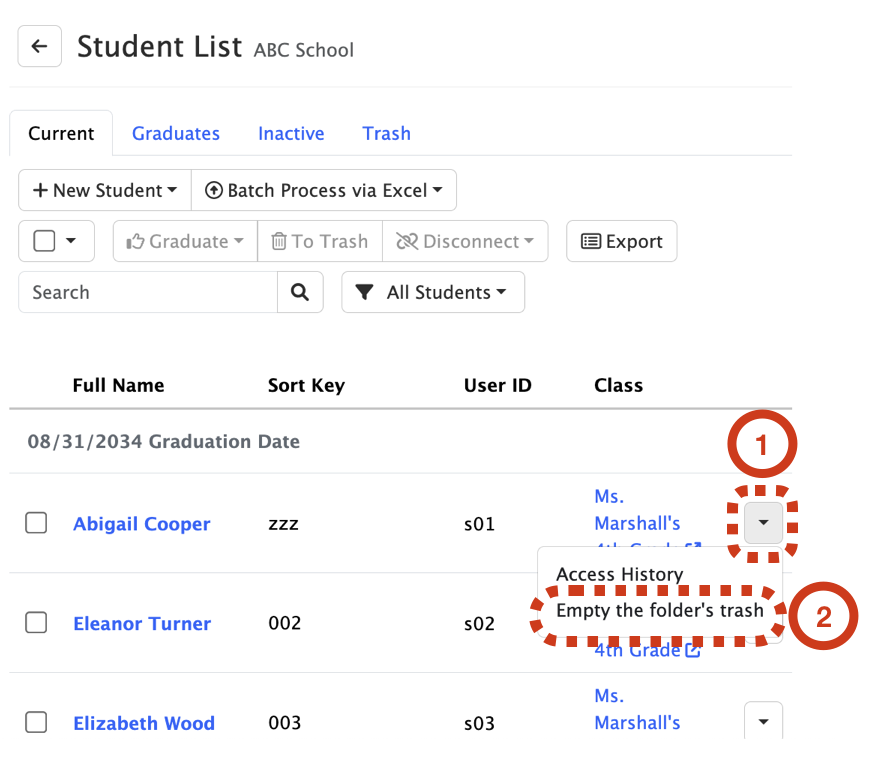Switch to the Graduates tab
Screen dimensions: 870x762
coord(176,133)
